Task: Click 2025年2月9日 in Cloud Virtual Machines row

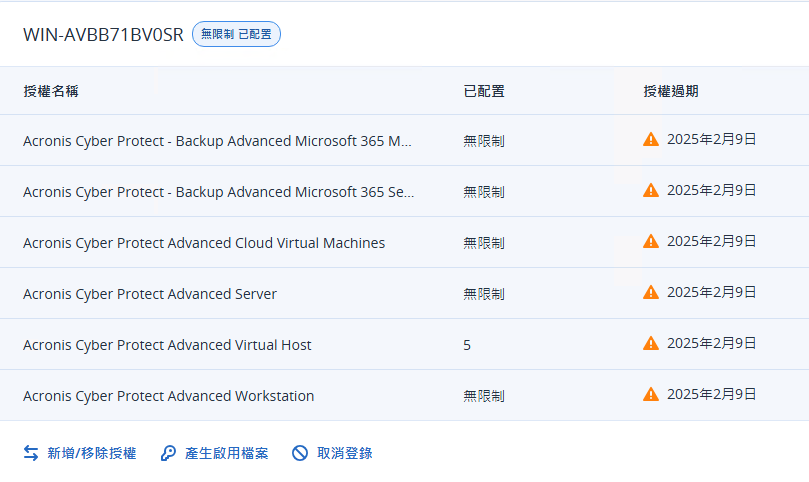Action: coord(711,242)
